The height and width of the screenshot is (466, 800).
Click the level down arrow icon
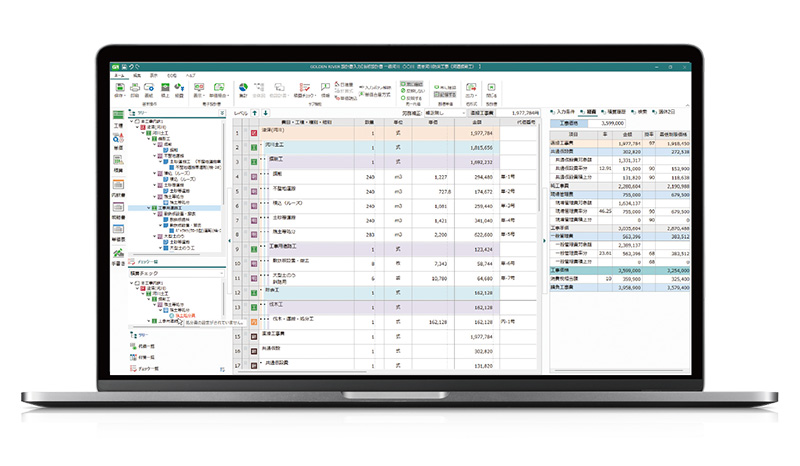coord(265,113)
